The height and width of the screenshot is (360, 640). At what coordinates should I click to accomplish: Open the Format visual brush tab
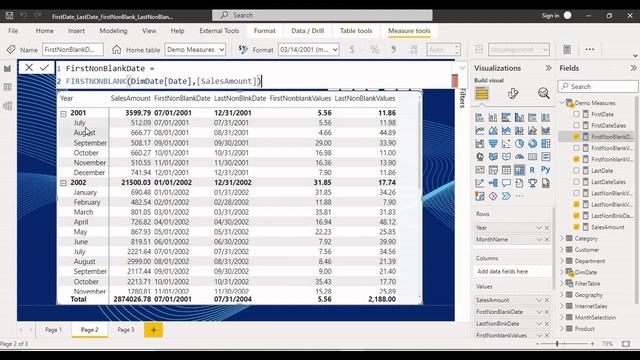(x=513, y=93)
